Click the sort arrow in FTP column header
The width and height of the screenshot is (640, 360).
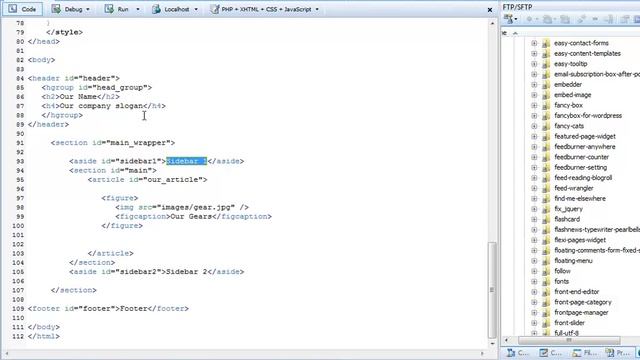[515, 33]
